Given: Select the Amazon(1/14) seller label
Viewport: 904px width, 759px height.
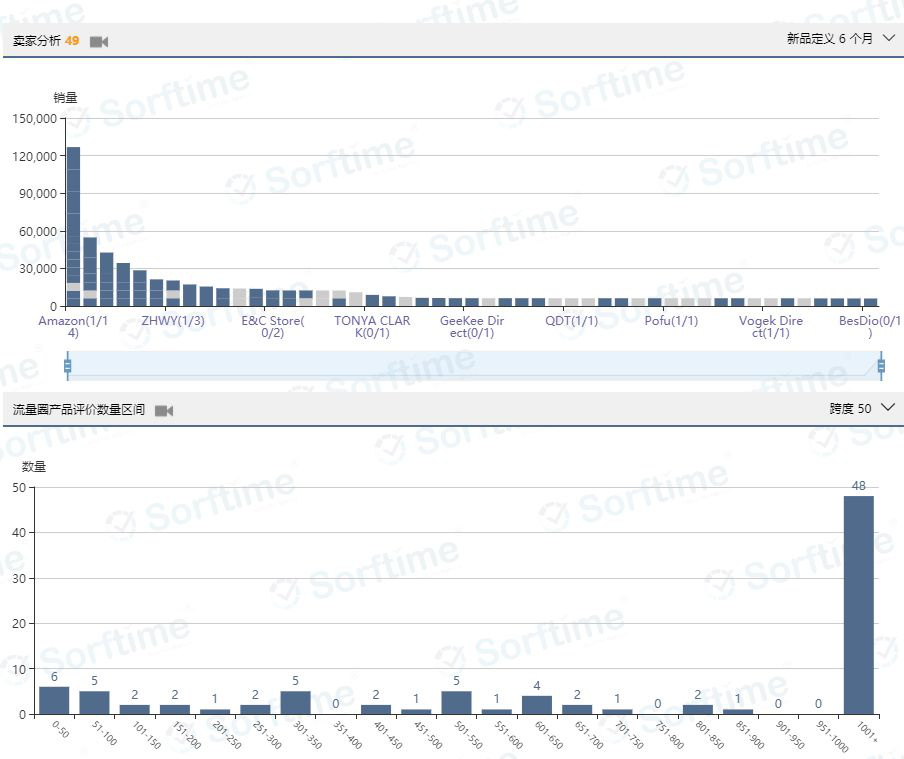Looking at the screenshot, I should [73, 327].
